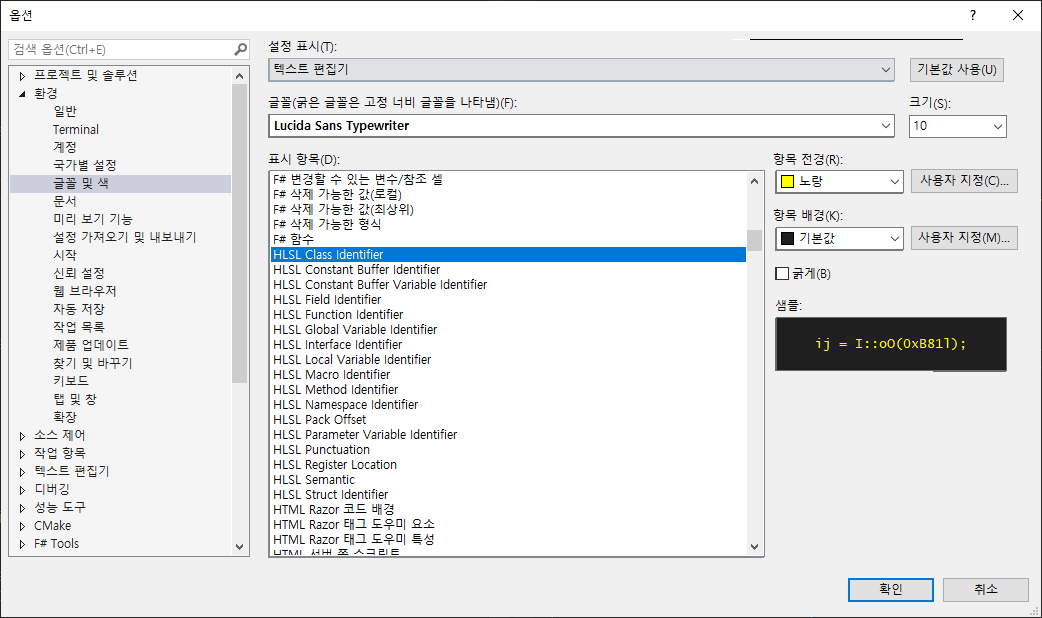
Task: Select the 시작 tree item
Action: coord(65,255)
